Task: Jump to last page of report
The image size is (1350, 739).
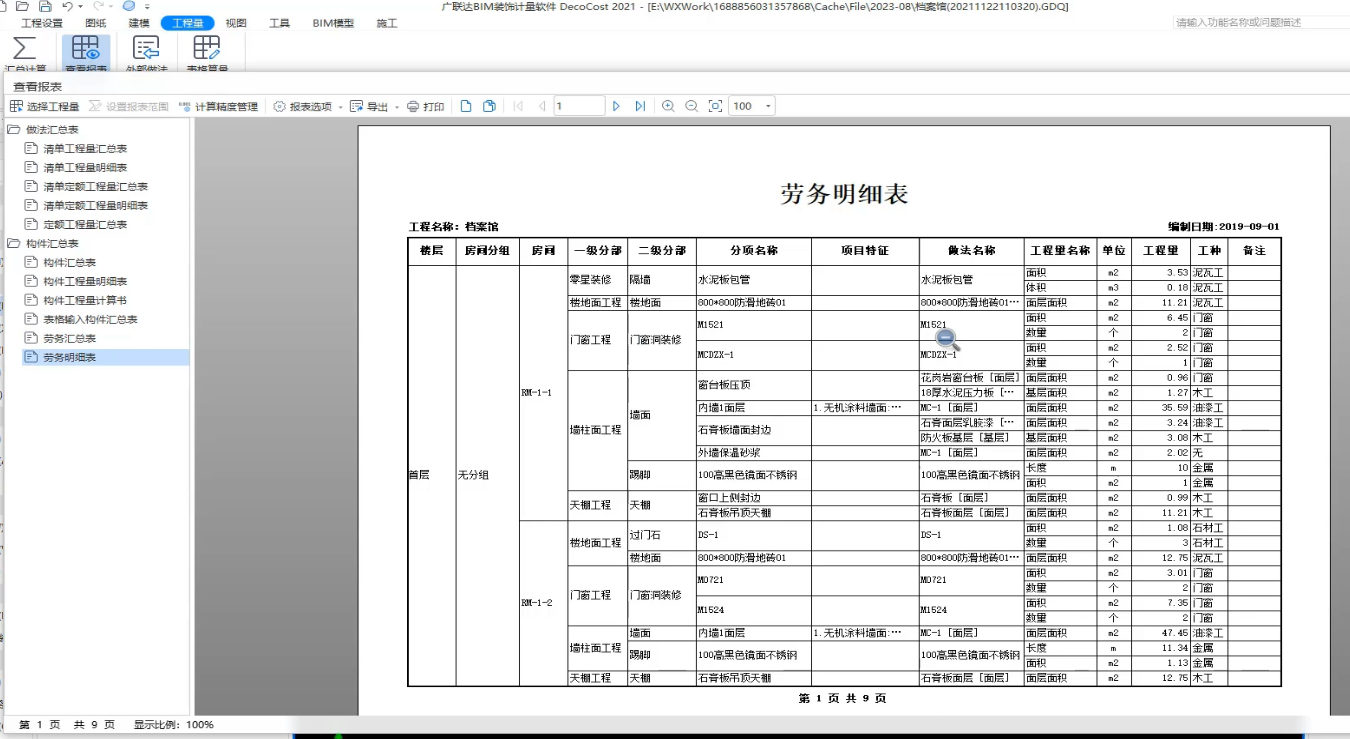Action: point(640,106)
